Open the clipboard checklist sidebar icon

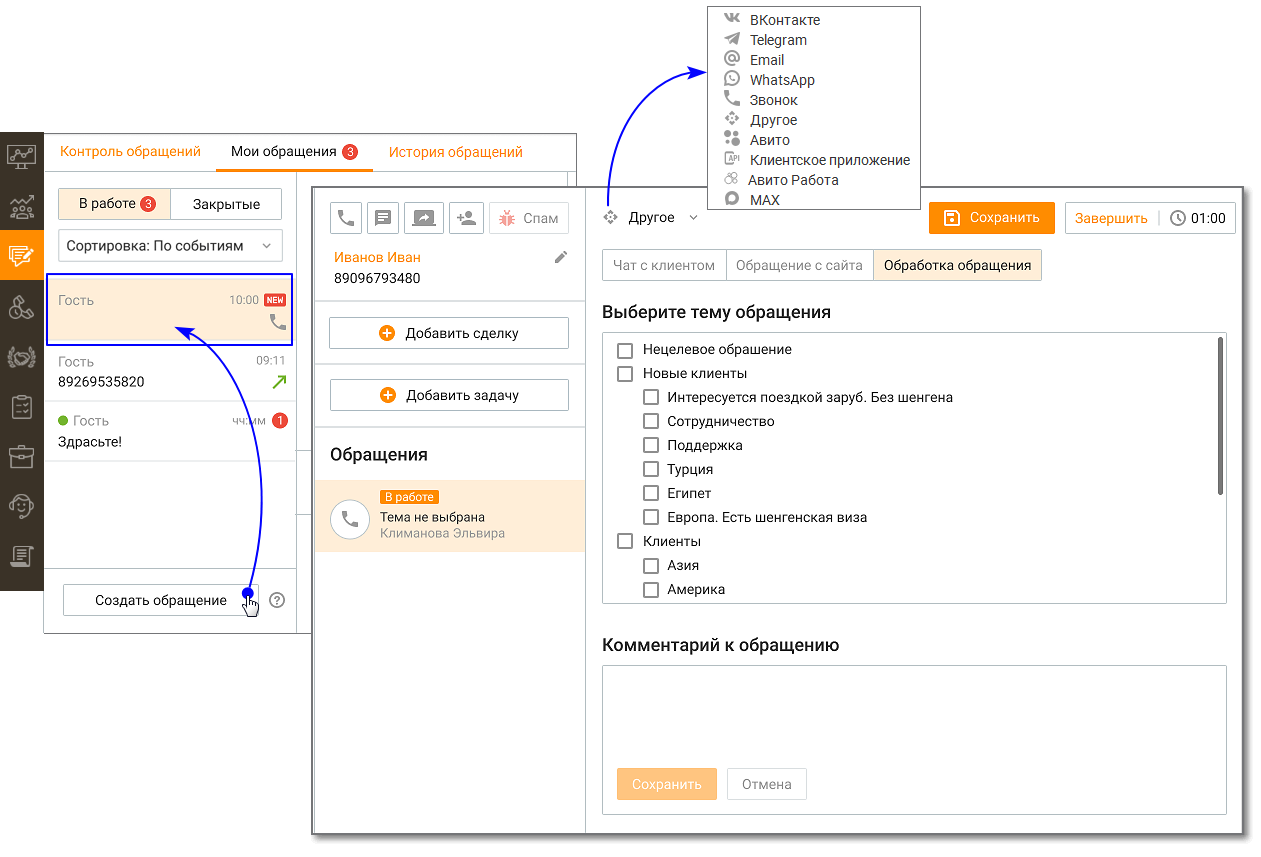click(x=21, y=407)
